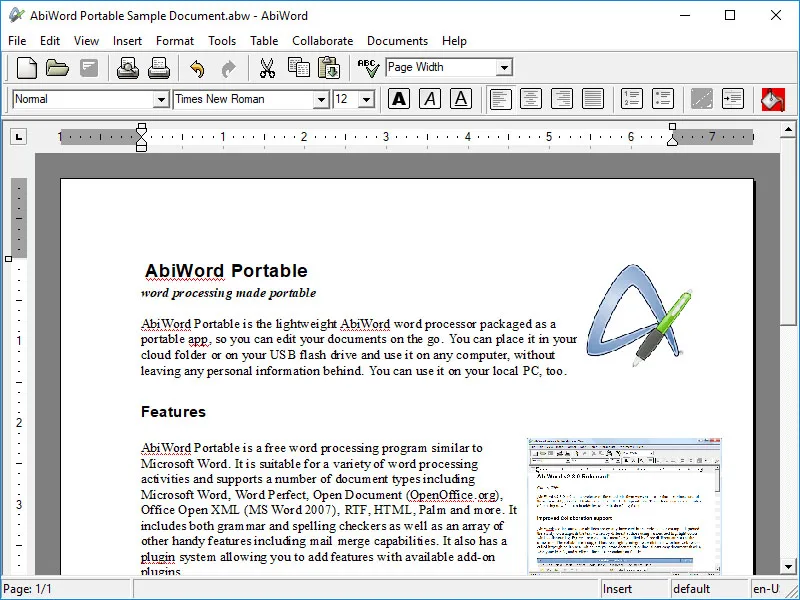Open the Format menu
Viewport: 800px width, 600px height.
tap(175, 41)
